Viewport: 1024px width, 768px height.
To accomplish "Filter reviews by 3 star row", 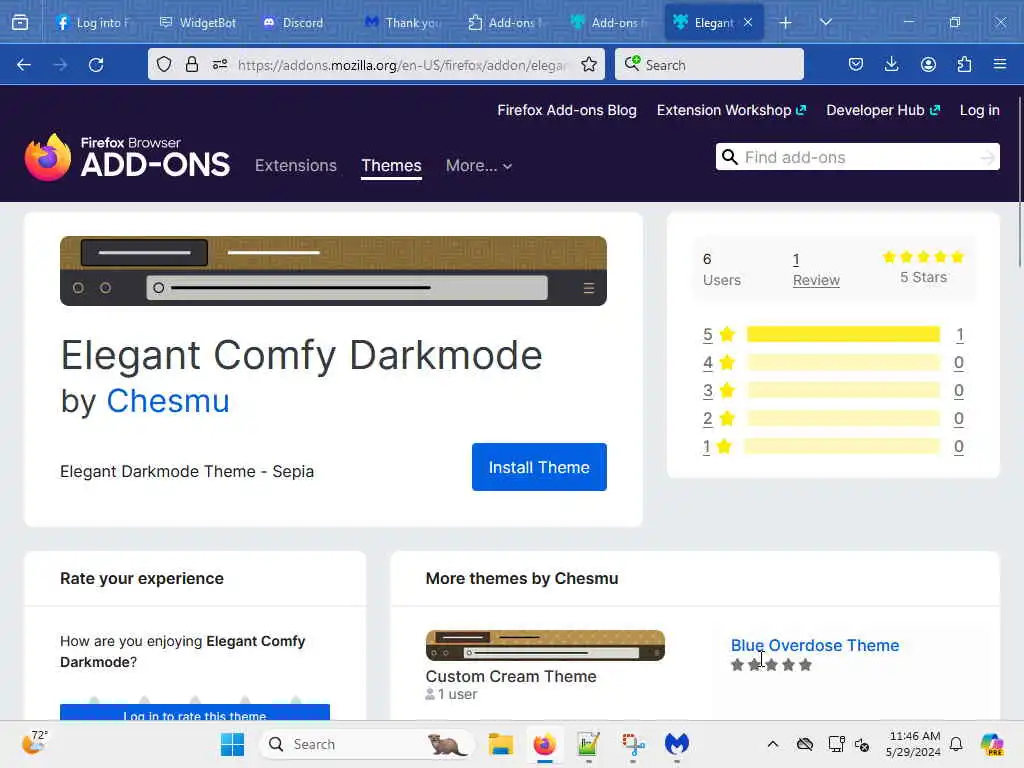I will tap(833, 391).
